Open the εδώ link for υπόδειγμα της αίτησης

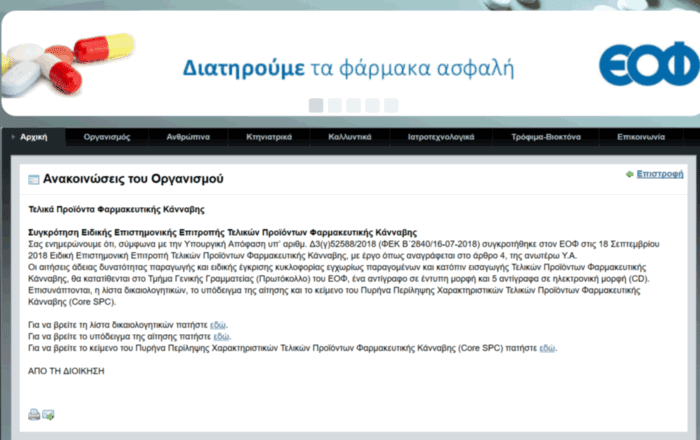[221, 336]
